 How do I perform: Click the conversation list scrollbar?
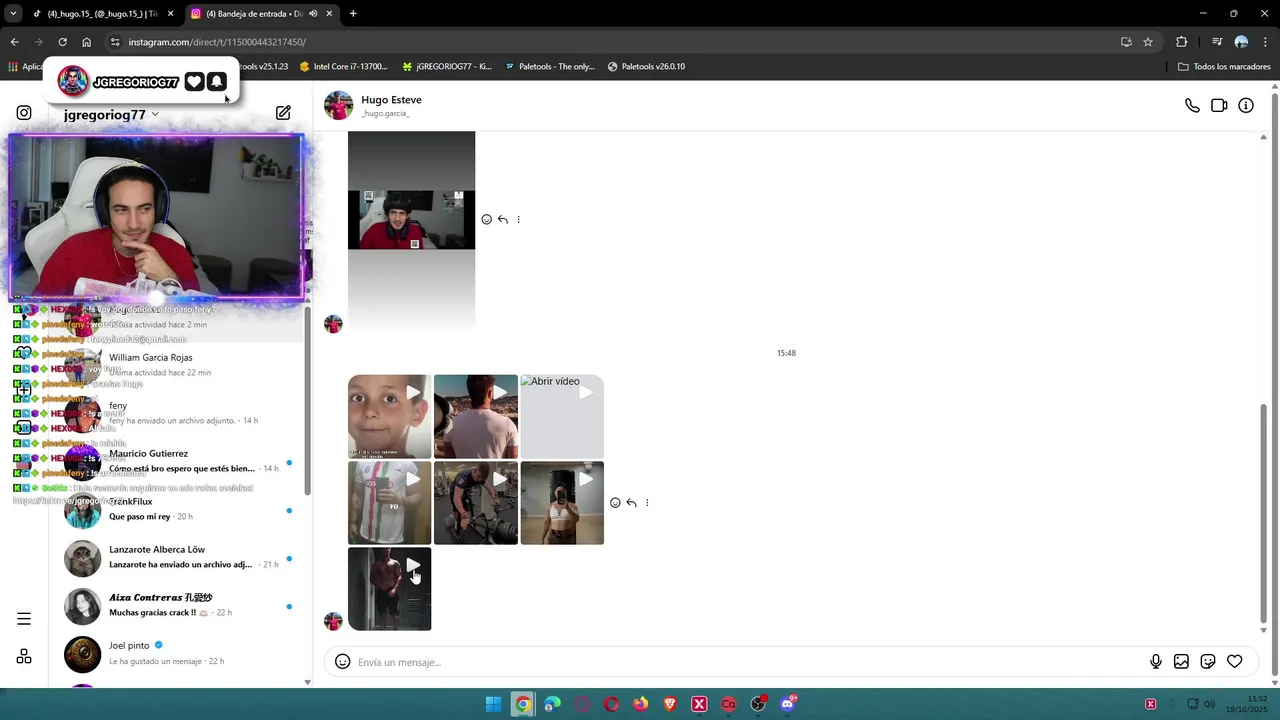point(307,400)
